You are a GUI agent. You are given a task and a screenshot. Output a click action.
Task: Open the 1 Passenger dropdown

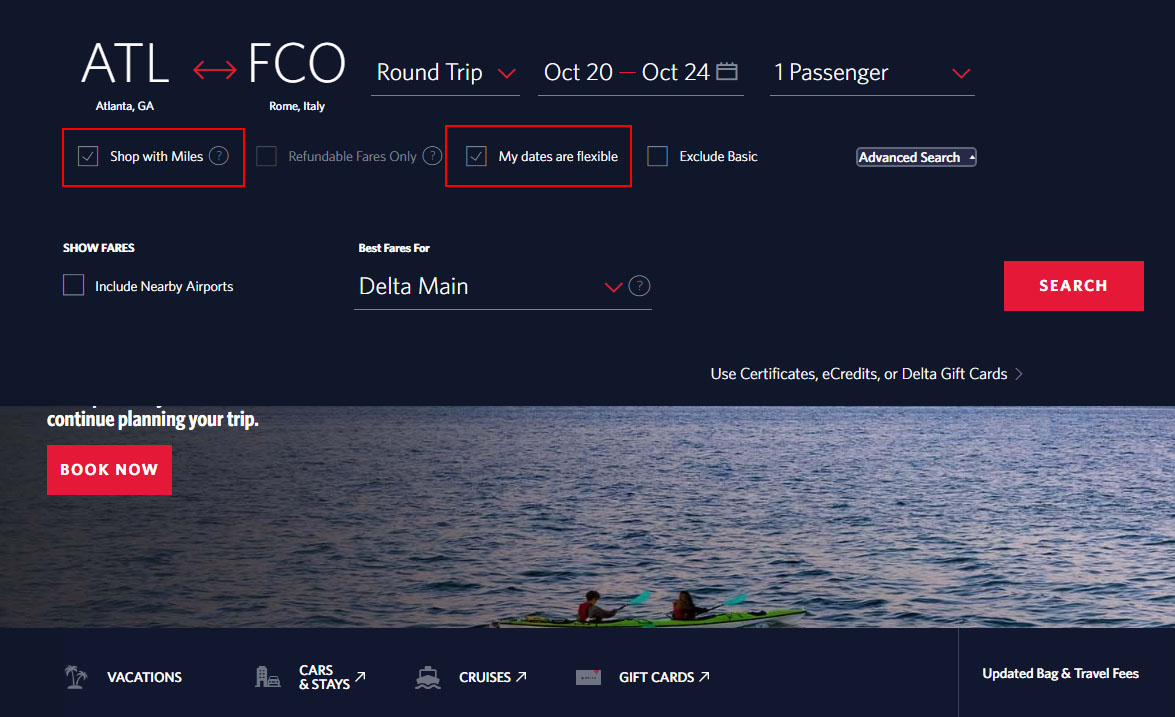(871, 73)
